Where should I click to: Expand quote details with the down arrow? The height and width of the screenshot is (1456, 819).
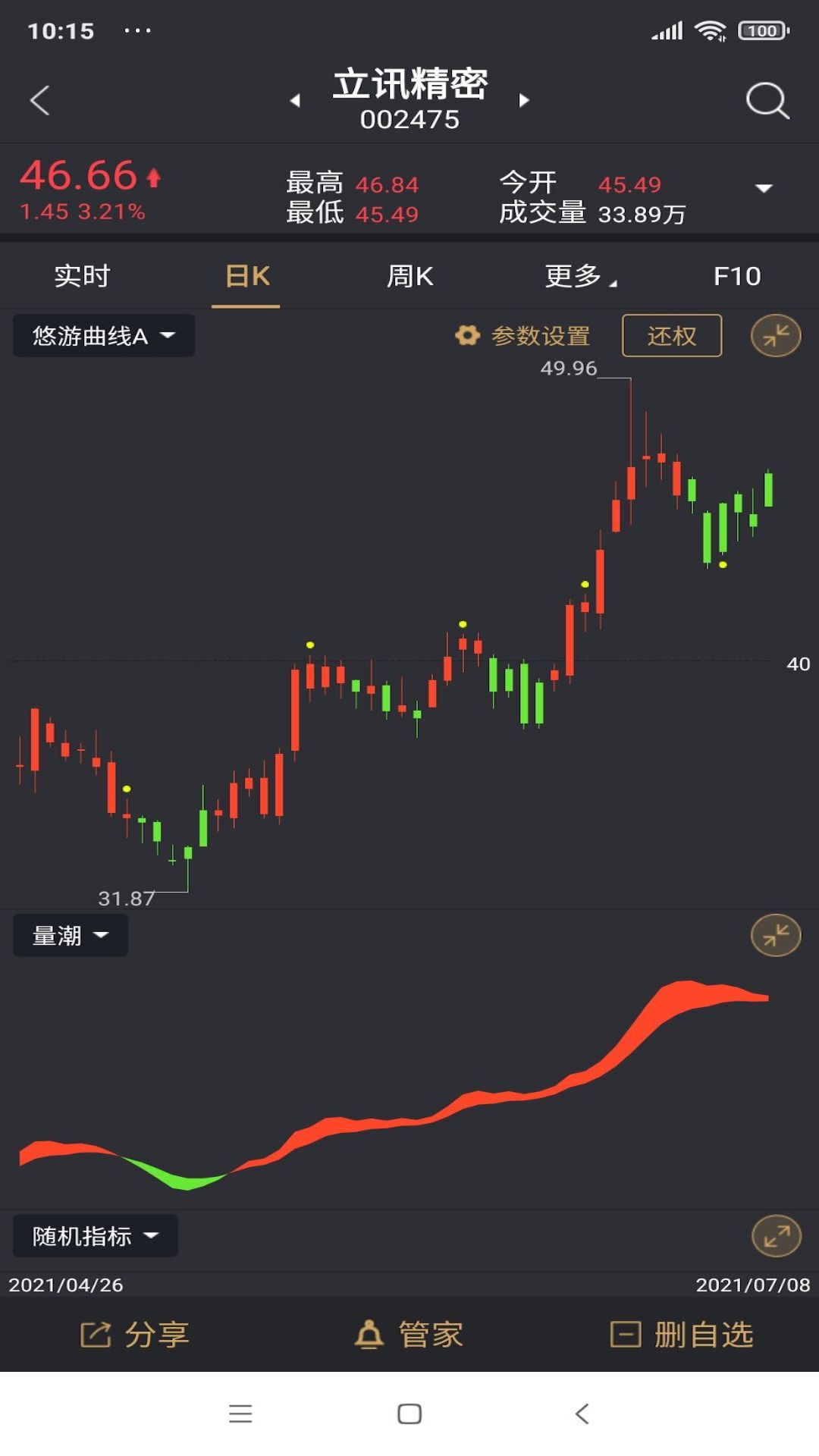coord(764,188)
